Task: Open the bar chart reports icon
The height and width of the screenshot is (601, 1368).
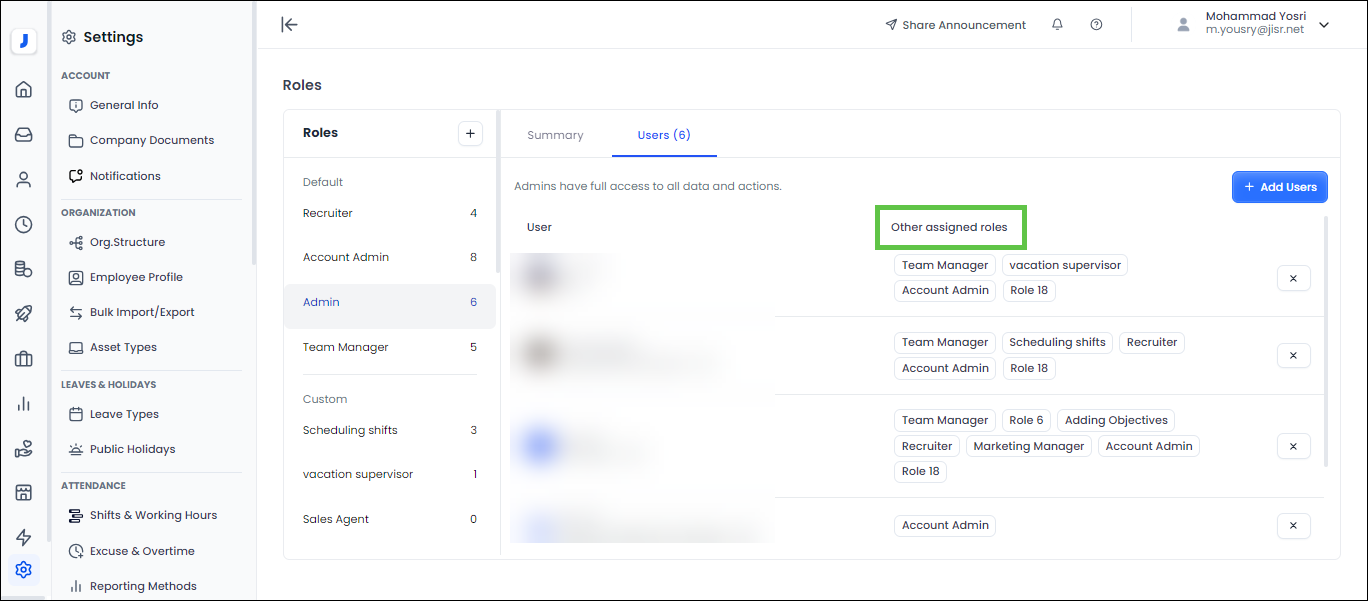Action: 24,404
